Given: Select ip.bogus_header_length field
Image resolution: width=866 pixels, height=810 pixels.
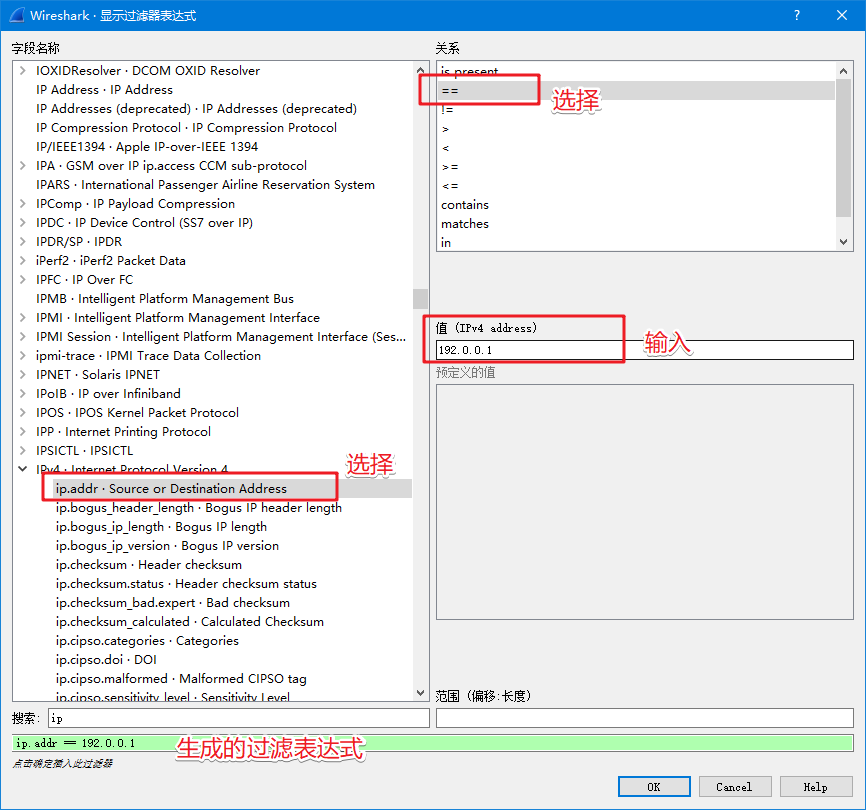Looking at the screenshot, I should coord(199,508).
